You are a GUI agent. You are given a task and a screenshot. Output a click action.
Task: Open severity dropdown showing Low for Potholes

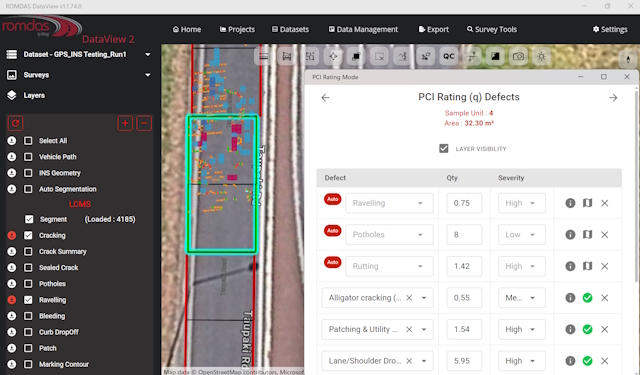522,235
